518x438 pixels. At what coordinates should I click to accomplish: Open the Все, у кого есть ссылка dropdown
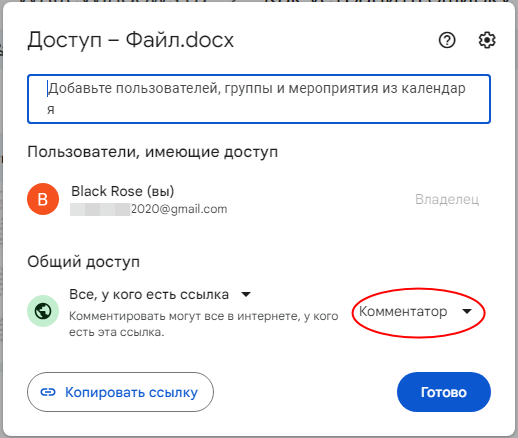pos(160,294)
